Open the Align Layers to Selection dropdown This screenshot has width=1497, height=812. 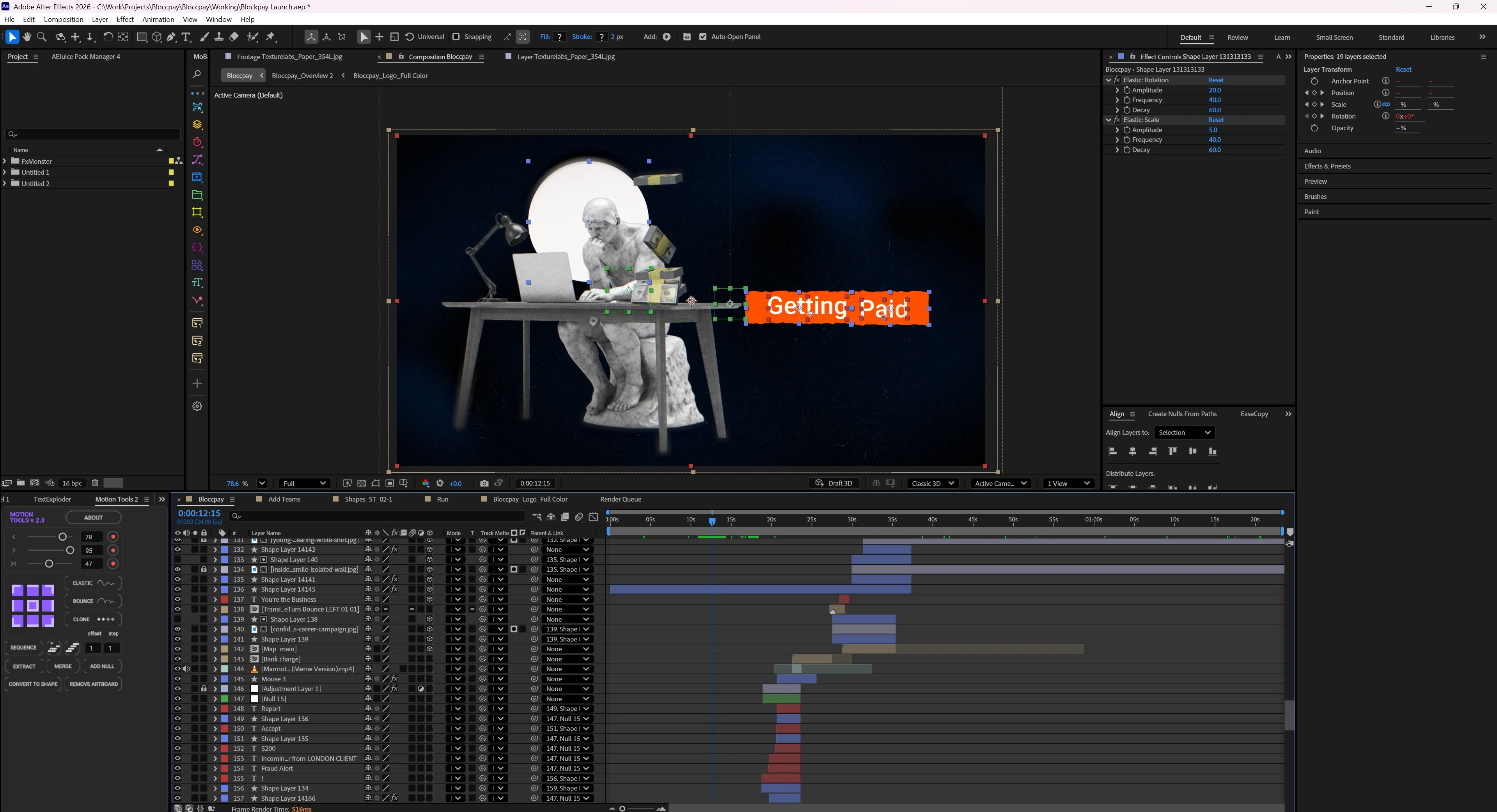(x=1184, y=433)
